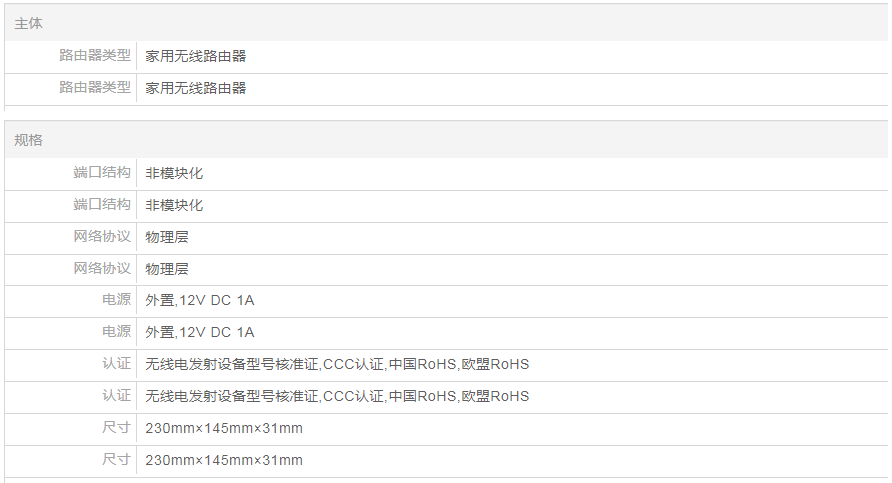The height and width of the screenshot is (483, 892).
Task: Click the first 尺寸 label
Action: pos(116,428)
